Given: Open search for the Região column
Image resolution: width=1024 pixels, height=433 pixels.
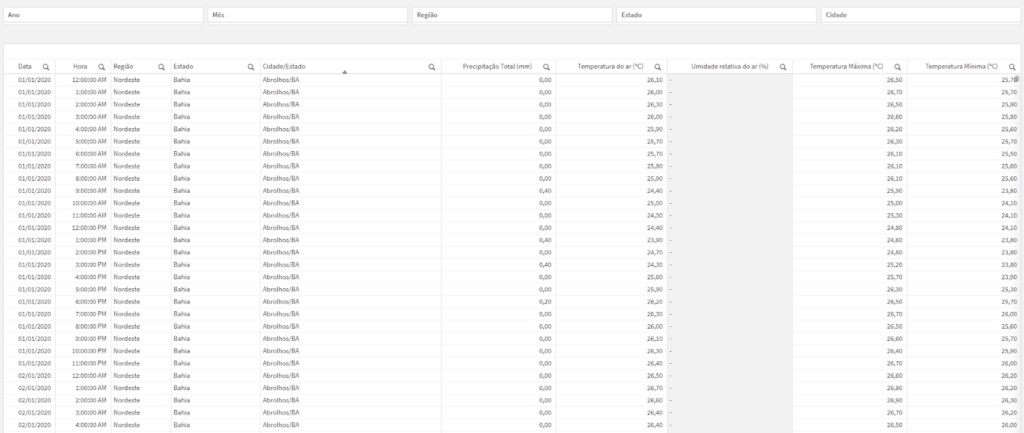Looking at the screenshot, I should pyautogui.click(x=160, y=67).
